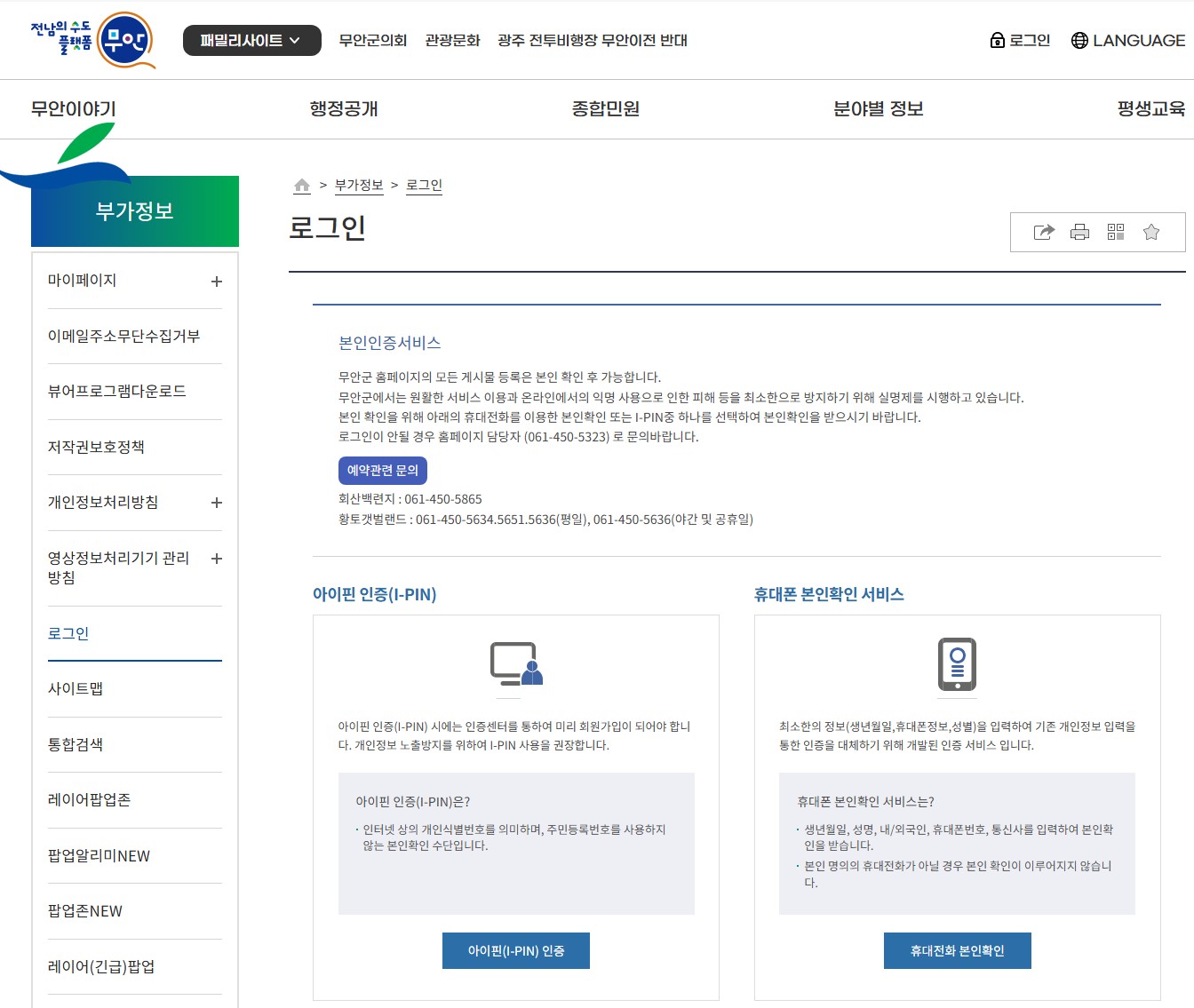Screen dimensions: 1194x1008
Task: Click the 본인인증서비스 heading
Action: [389, 343]
